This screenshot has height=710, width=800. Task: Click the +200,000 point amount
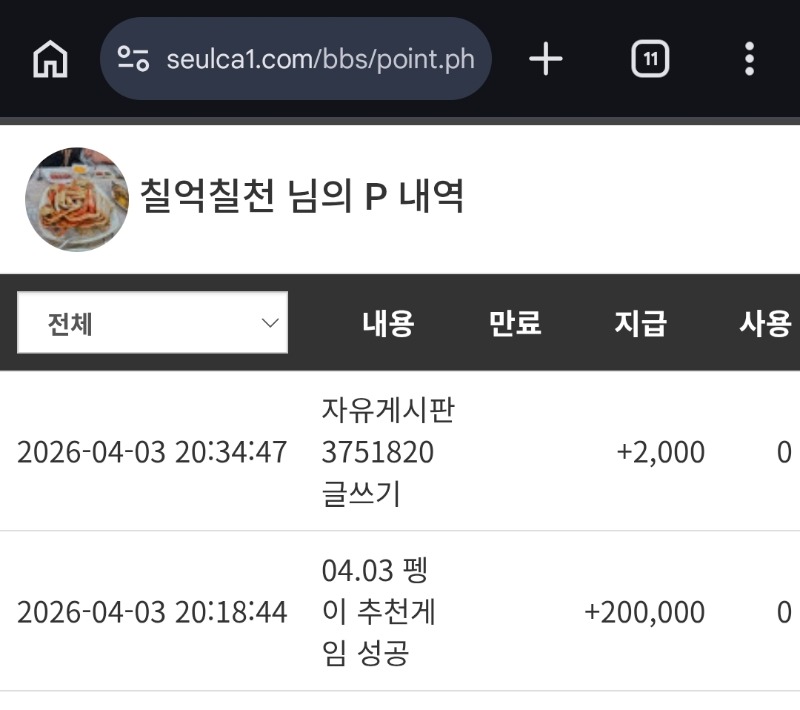click(644, 612)
